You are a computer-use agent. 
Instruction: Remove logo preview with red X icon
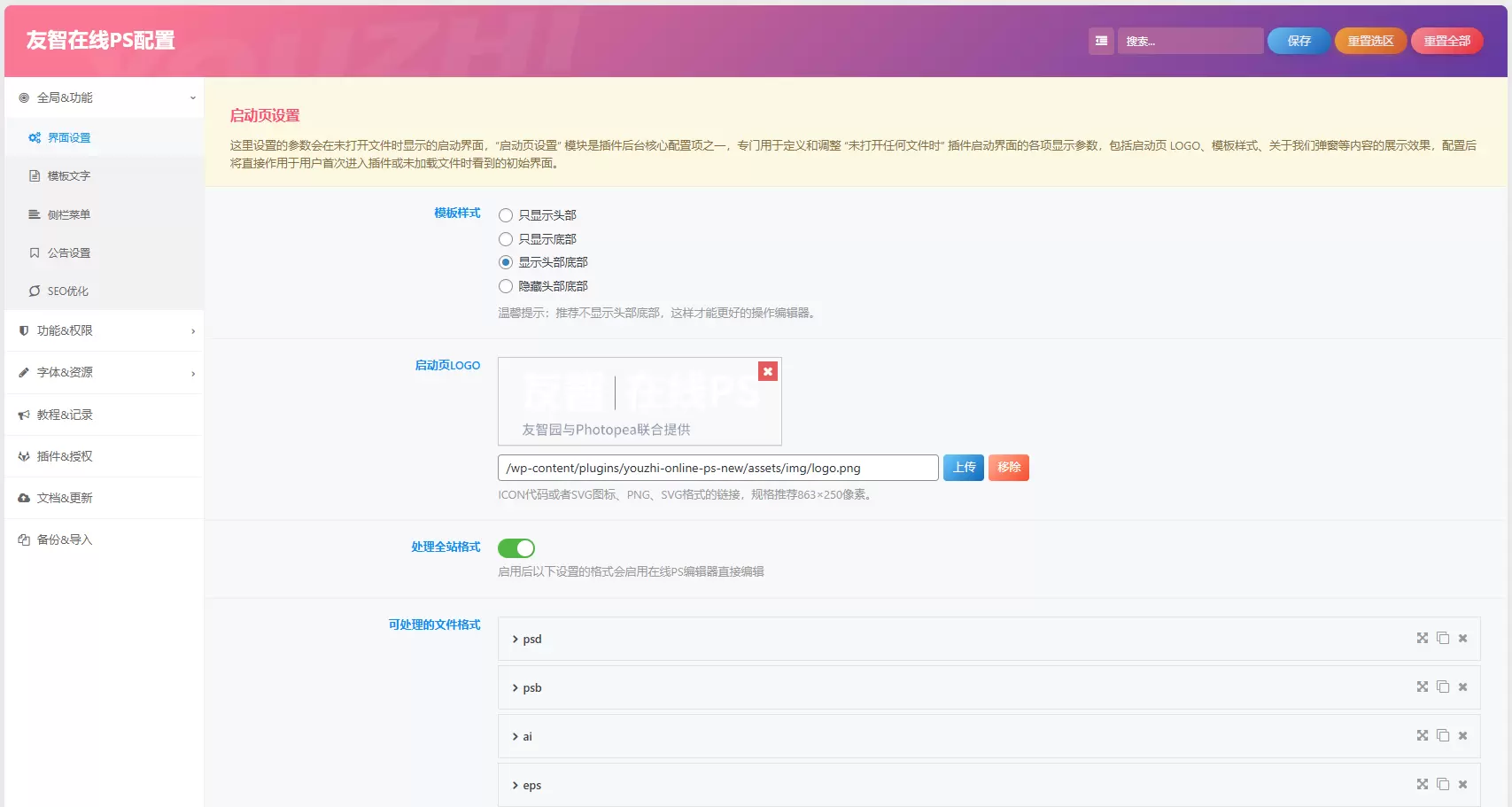[768, 371]
